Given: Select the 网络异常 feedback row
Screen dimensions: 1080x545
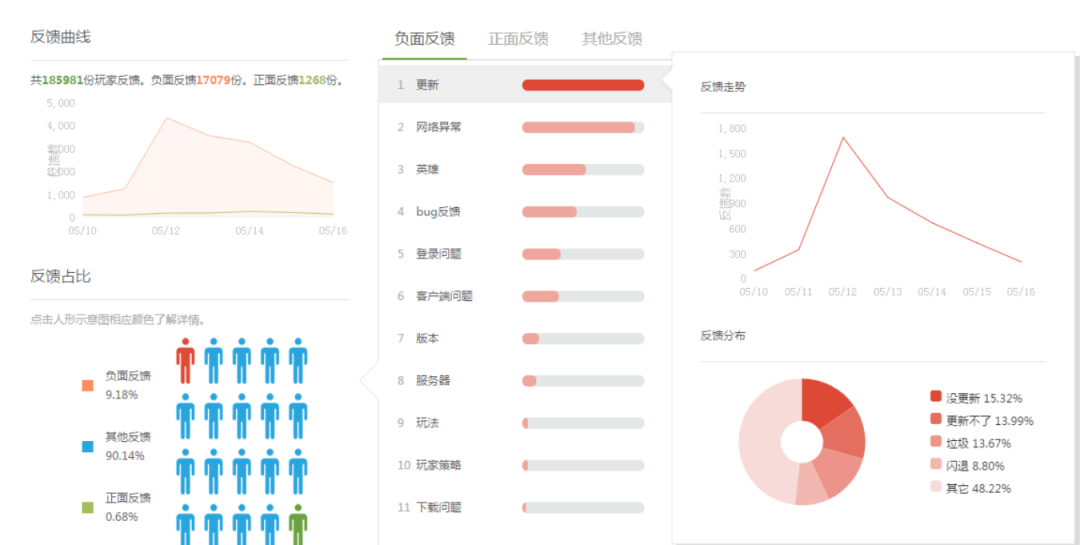Looking at the screenshot, I should pos(525,127).
